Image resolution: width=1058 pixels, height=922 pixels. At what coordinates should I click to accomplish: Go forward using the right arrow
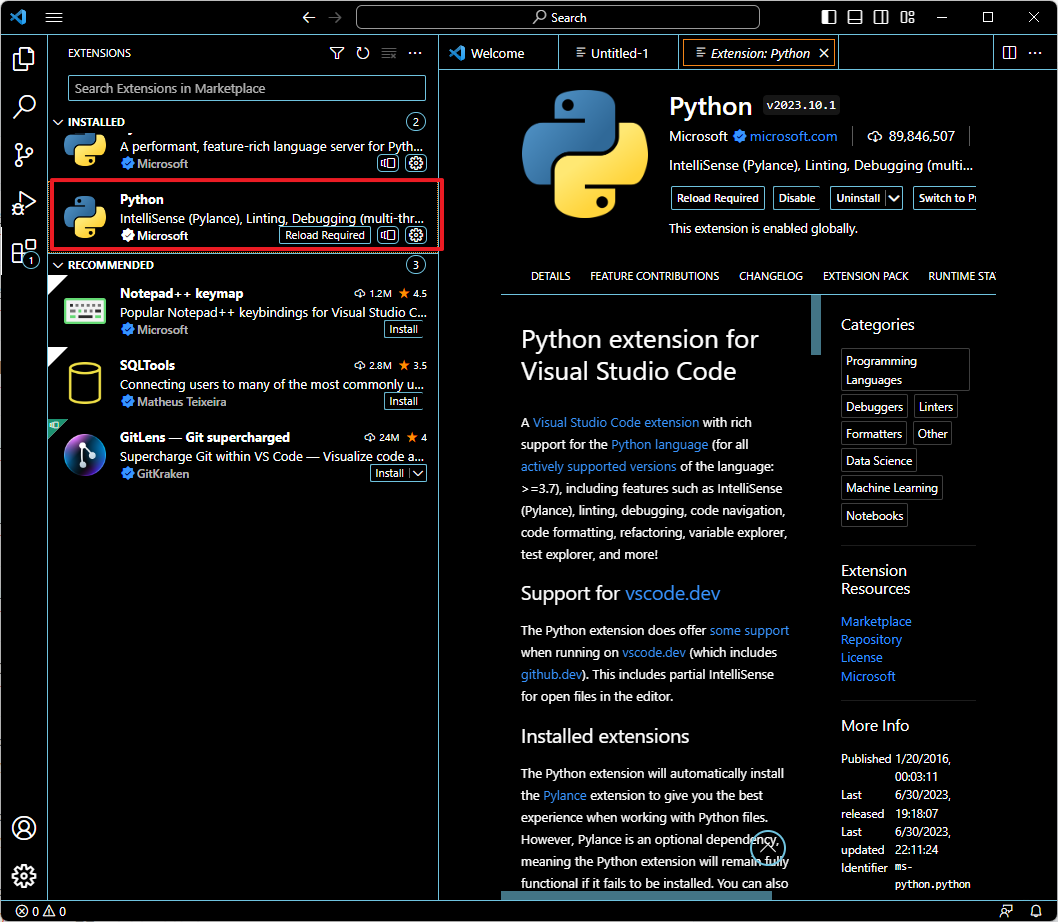335,18
